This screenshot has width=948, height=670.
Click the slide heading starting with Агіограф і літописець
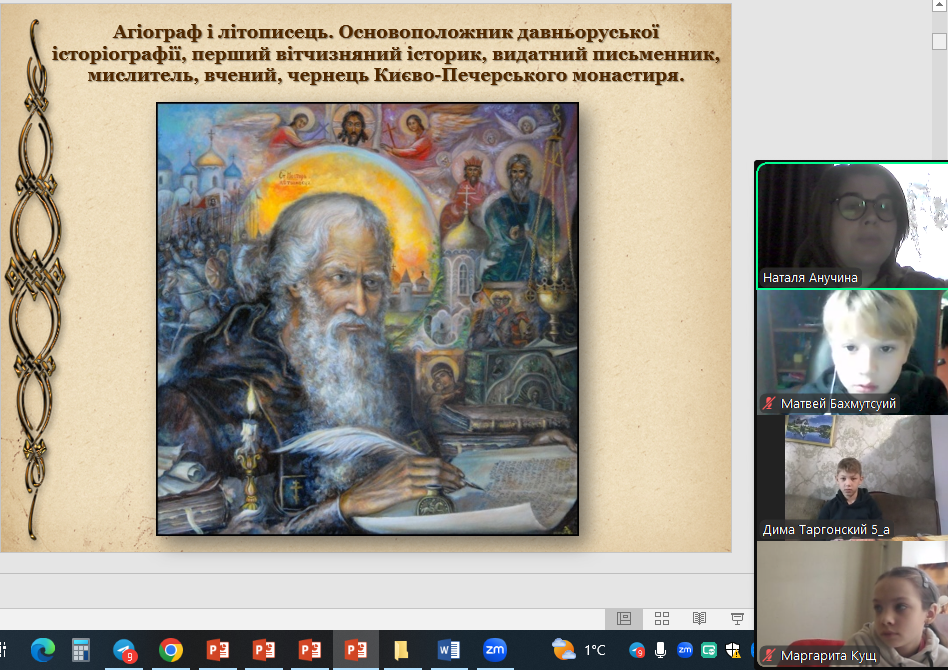point(386,54)
